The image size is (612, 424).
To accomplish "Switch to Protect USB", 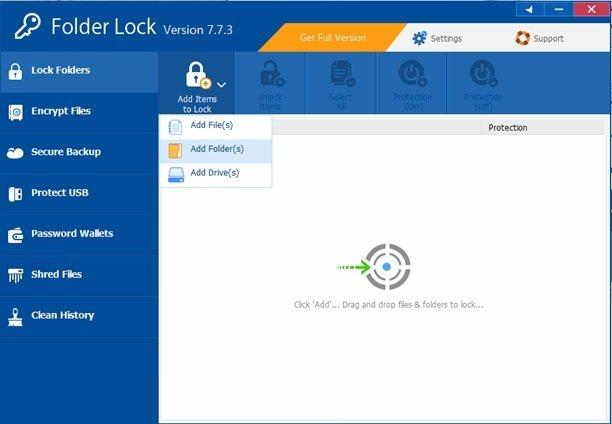I will coord(79,194).
